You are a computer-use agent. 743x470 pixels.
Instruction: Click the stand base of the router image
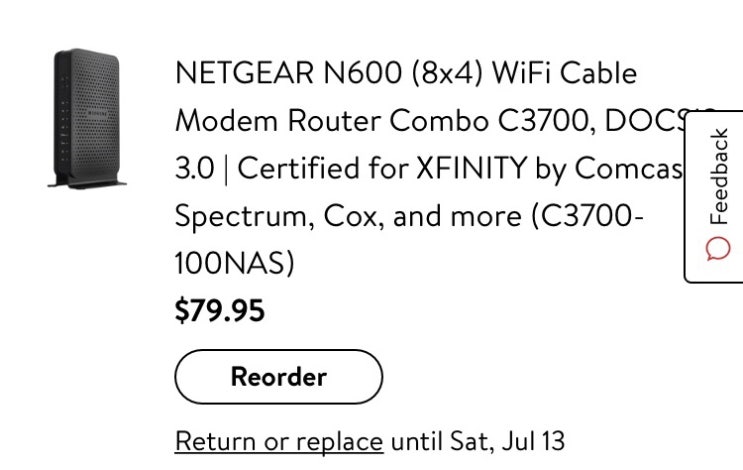coord(88,181)
